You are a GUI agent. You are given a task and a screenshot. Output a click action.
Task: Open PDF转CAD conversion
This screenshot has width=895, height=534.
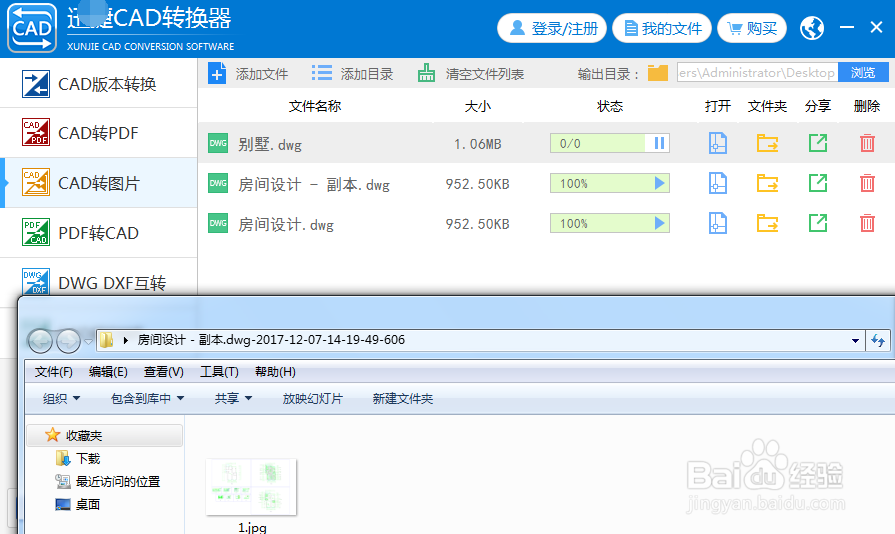point(98,232)
